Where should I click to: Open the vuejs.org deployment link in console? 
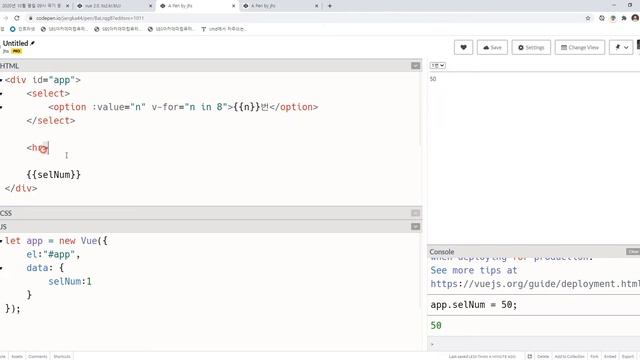535,284
